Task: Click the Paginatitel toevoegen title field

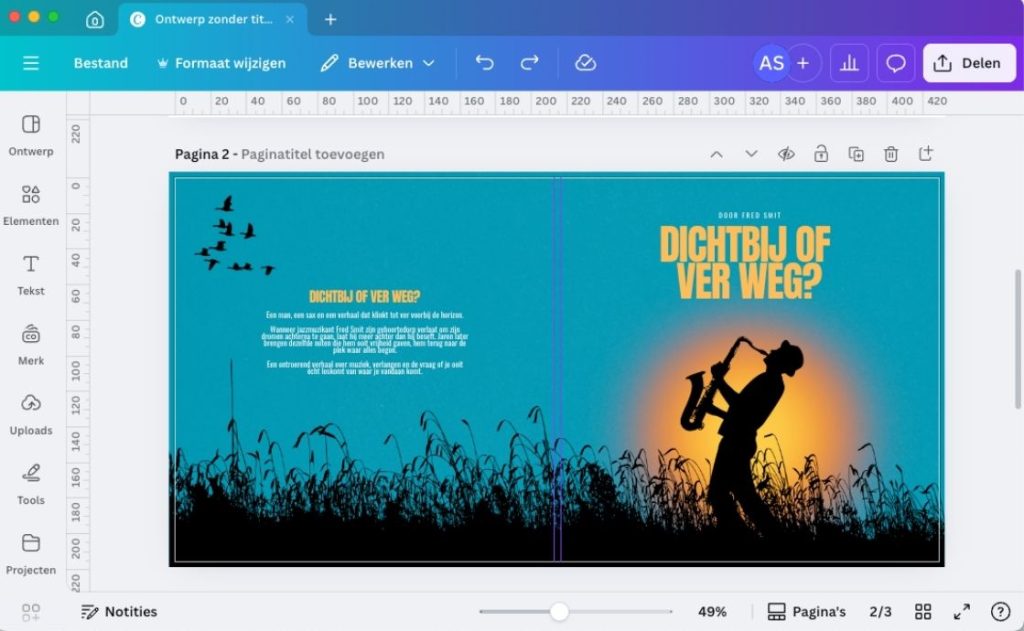Action: (312, 154)
